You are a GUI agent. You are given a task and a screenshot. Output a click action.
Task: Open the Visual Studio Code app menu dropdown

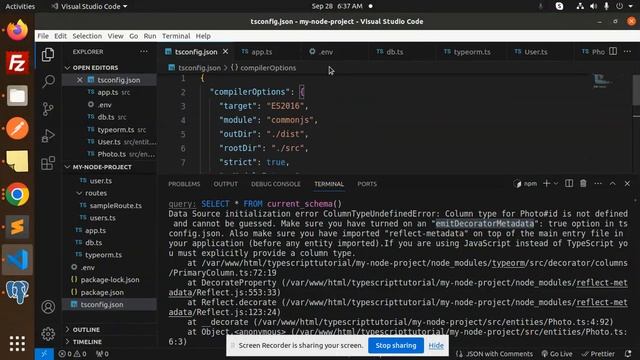pyautogui.click(x=89, y=6)
